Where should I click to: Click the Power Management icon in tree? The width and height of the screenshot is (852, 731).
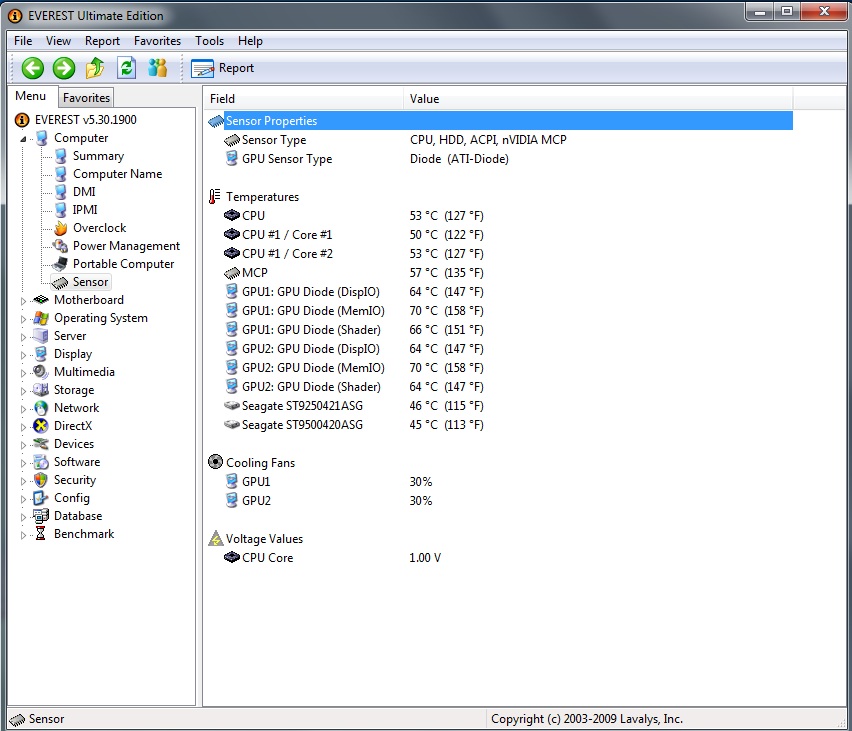coord(60,246)
